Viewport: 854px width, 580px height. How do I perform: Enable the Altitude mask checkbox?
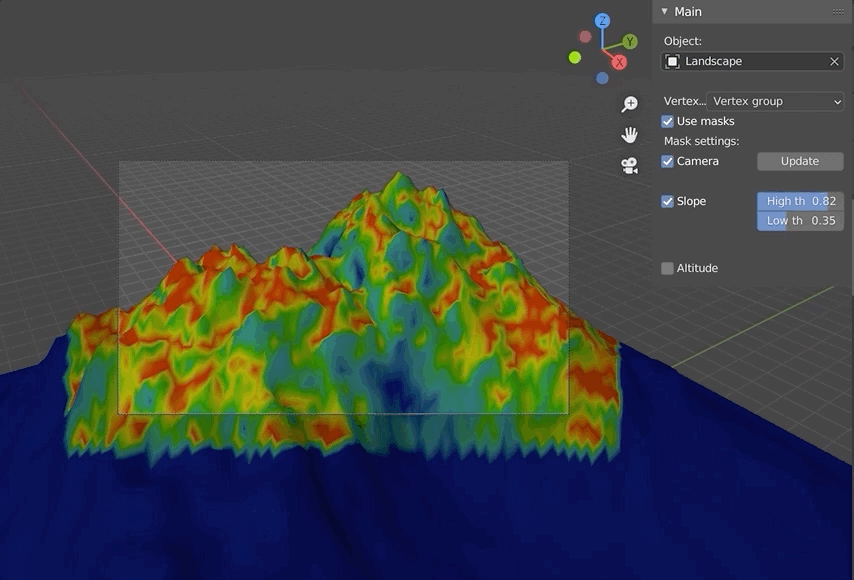[x=667, y=268]
